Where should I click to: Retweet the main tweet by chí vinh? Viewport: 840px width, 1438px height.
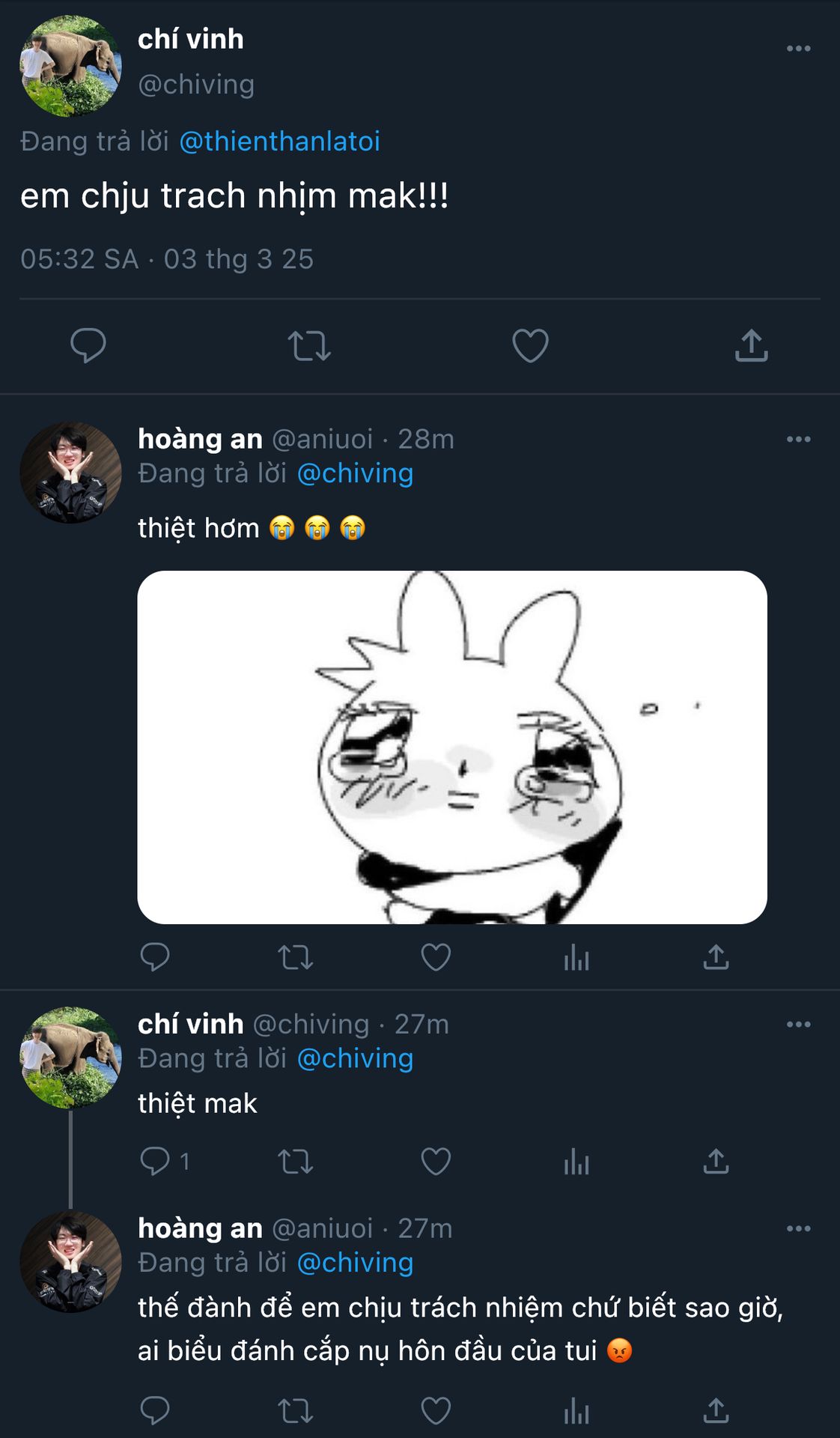(x=309, y=345)
